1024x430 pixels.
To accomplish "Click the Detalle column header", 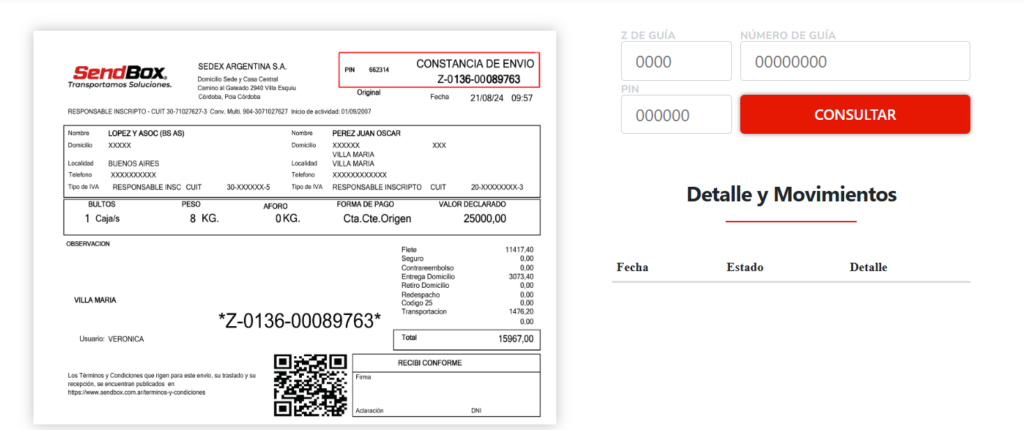I will (868, 267).
